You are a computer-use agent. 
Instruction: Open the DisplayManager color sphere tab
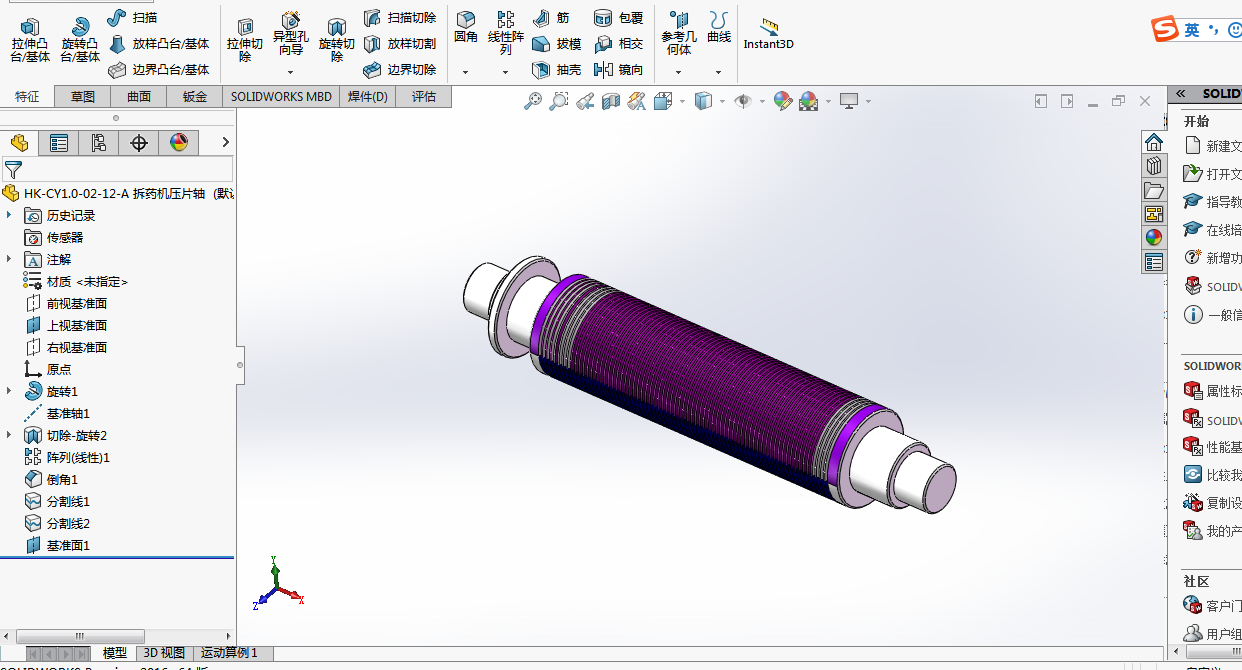pos(179,143)
